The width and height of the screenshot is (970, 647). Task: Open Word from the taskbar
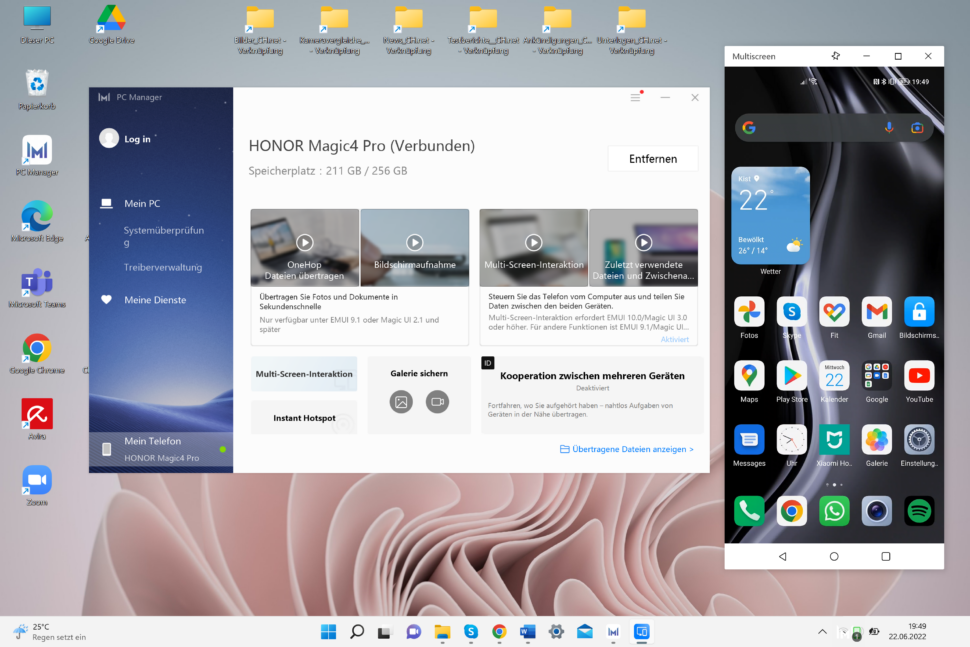pos(527,632)
